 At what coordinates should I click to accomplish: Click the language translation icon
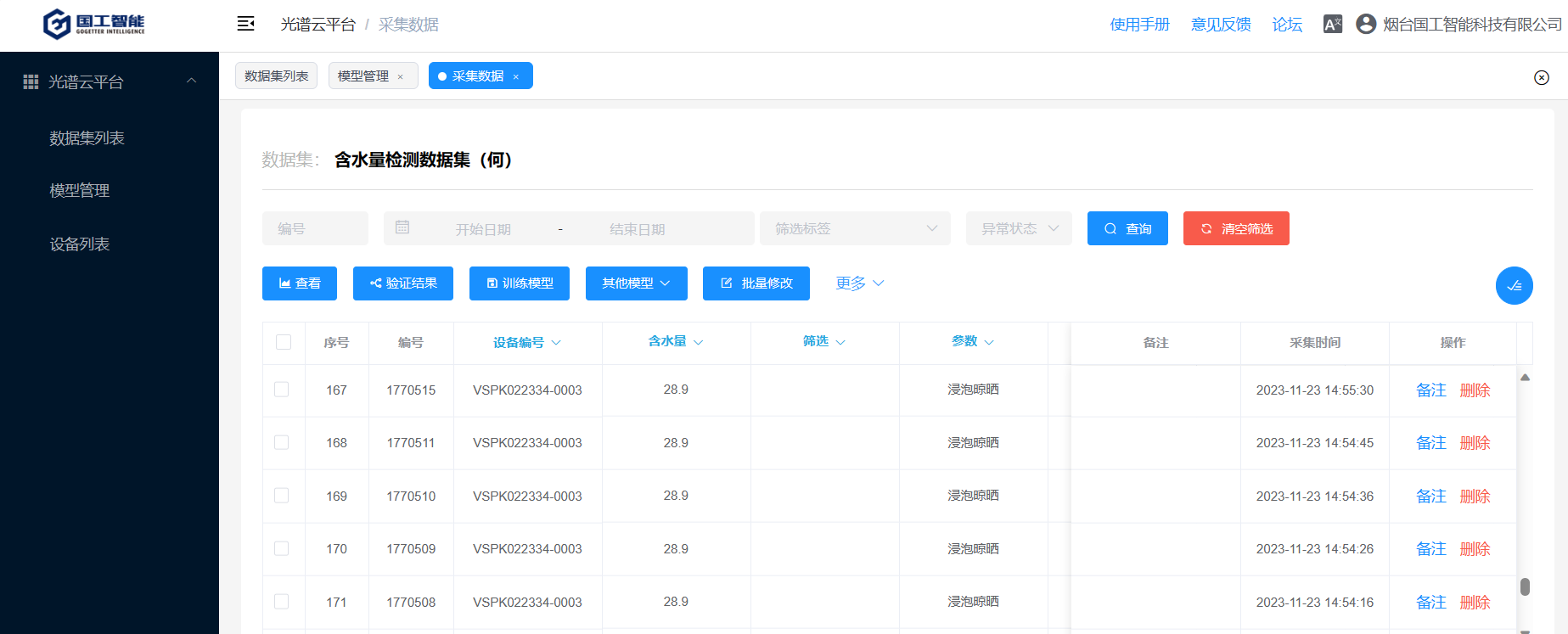(x=1333, y=24)
